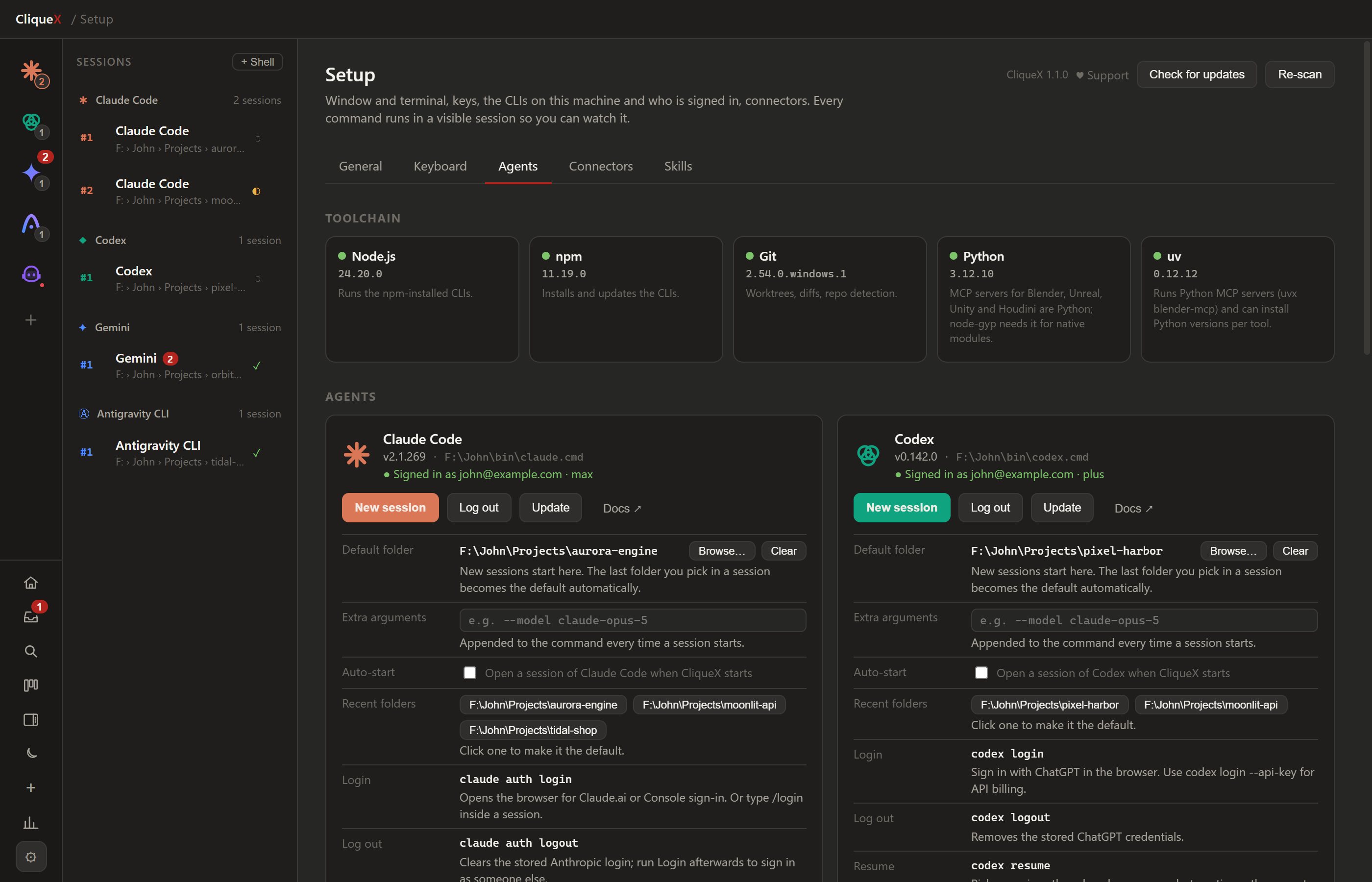Click the Codex knot logo in card

[868, 455]
